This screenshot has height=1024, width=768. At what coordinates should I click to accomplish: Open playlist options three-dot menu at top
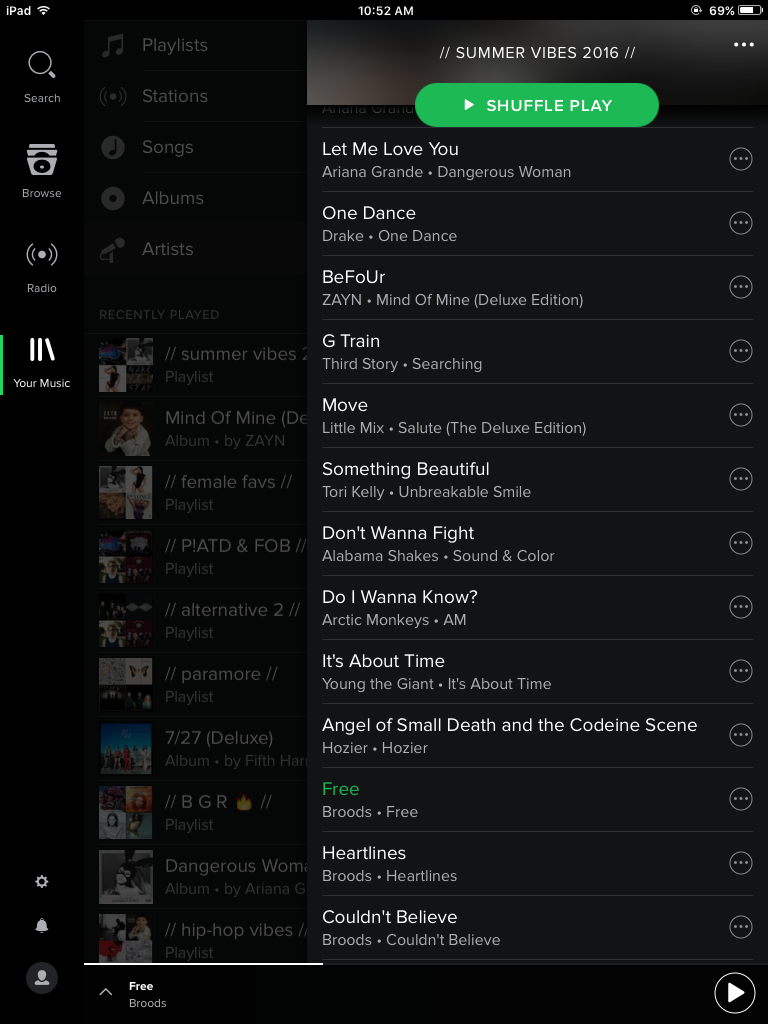click(743, 44)
